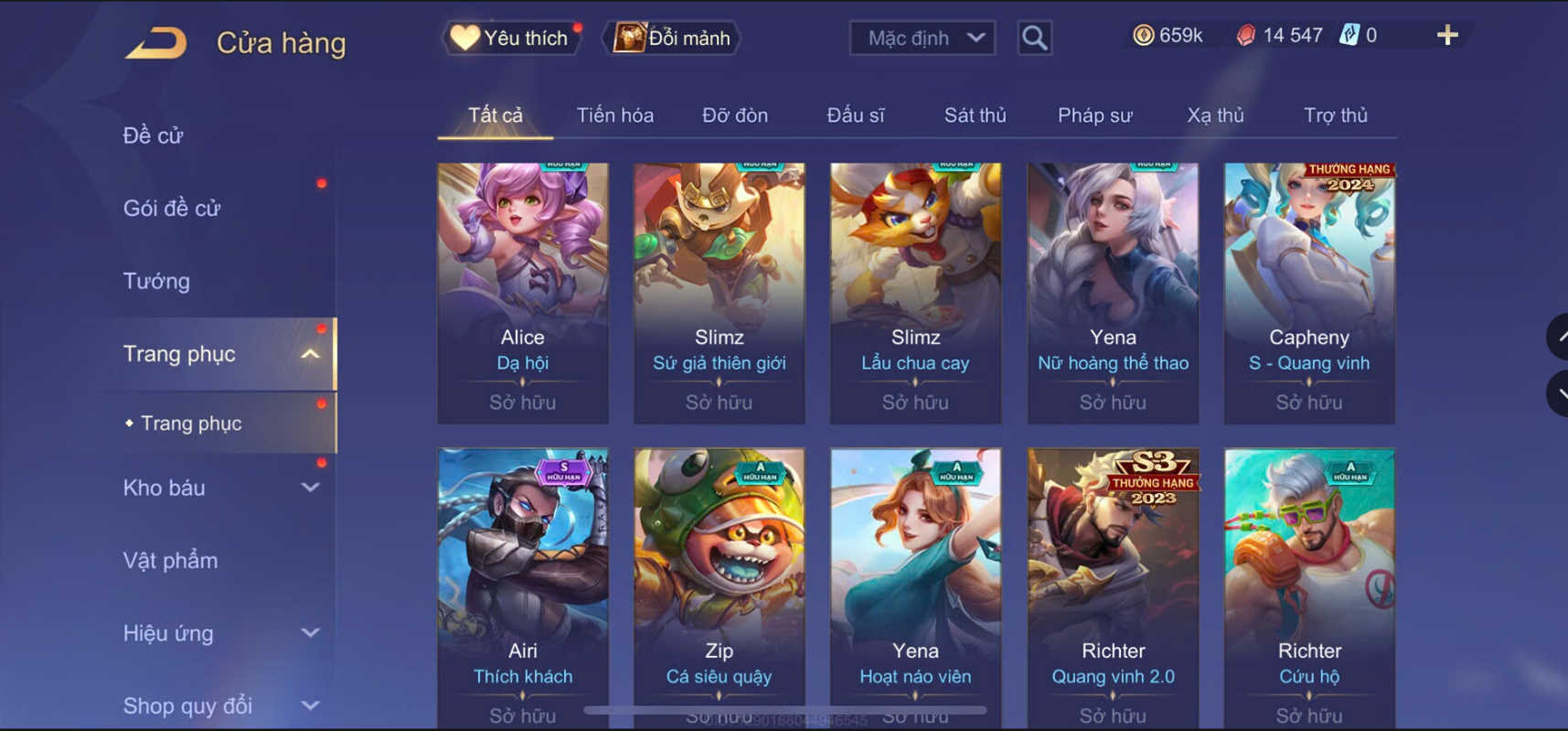Open the search magnifier icon
Viewport: 1568px width, 731px height.
tap(1034, 38)
